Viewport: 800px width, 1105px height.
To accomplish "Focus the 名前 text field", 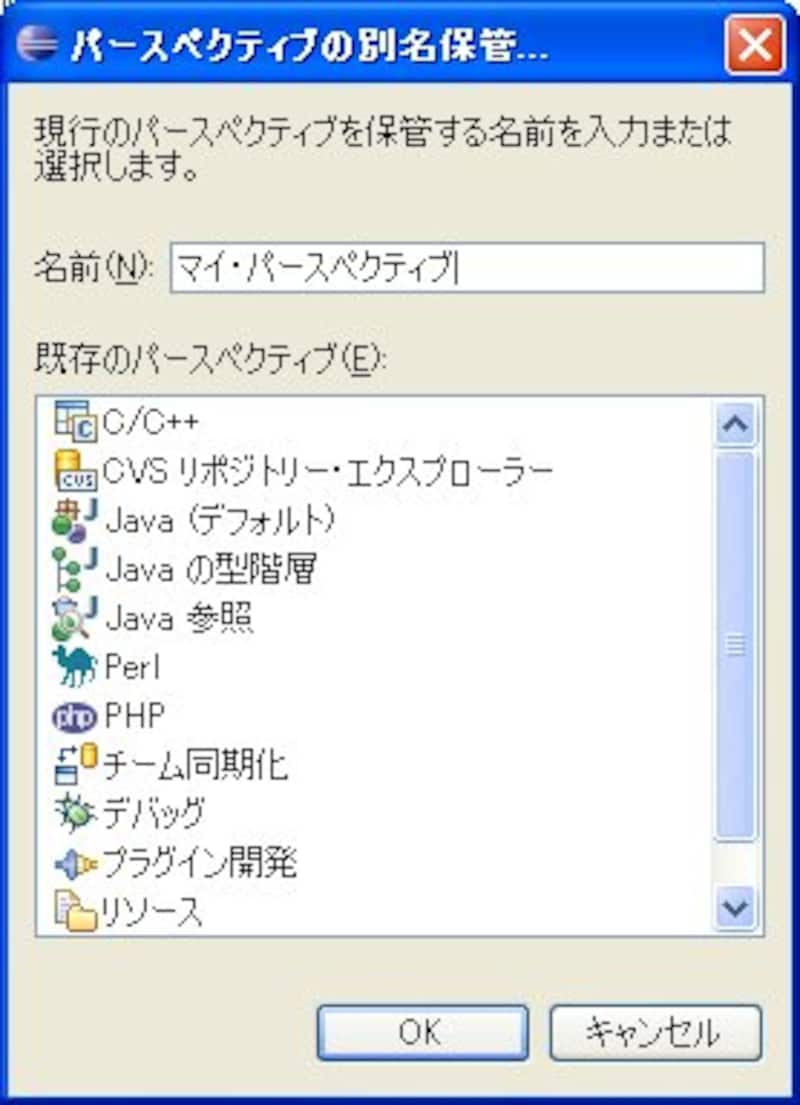I will point(466,267).
